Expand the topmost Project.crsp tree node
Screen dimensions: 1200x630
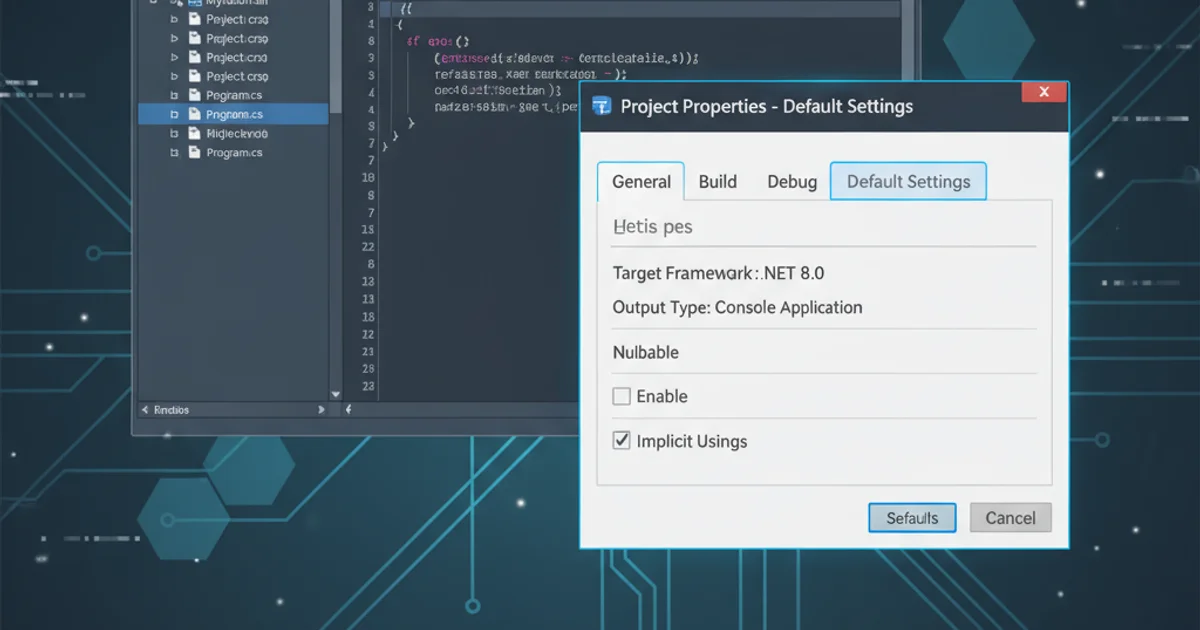pyautogui.click(x=174, y=19)
